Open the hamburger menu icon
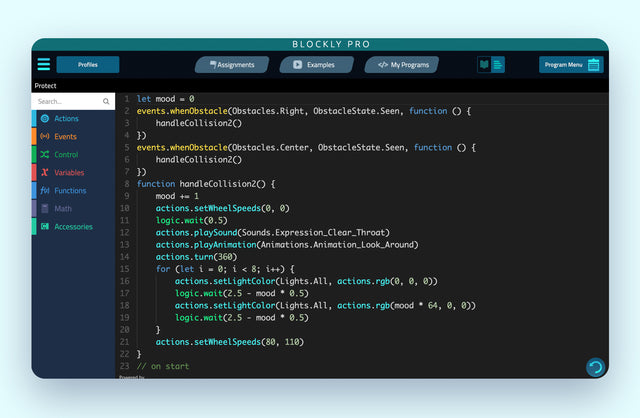Screen dimensions: 640x418 pyautogui.click(x=44, y=65)
